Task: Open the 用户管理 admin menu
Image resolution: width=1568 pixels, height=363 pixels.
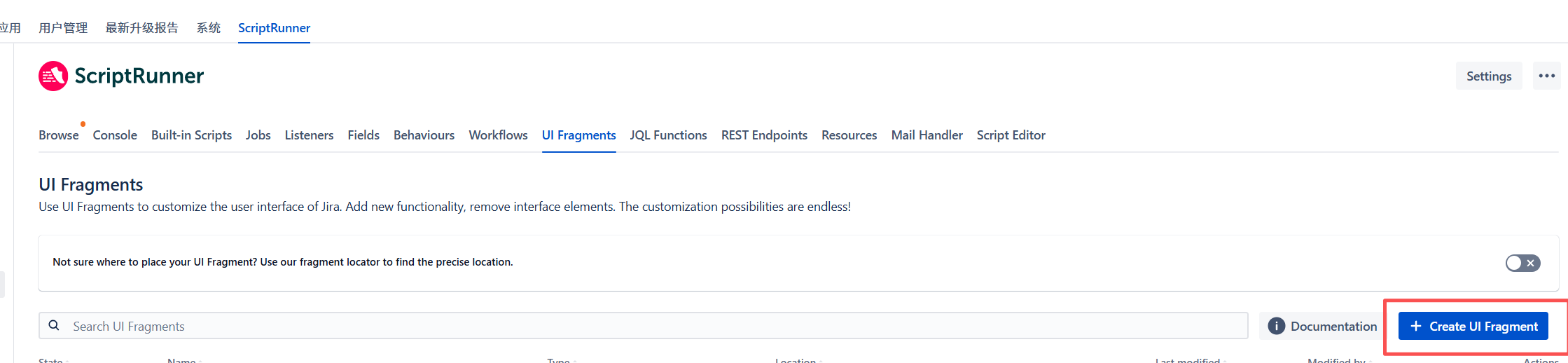Action: (63, 28)
